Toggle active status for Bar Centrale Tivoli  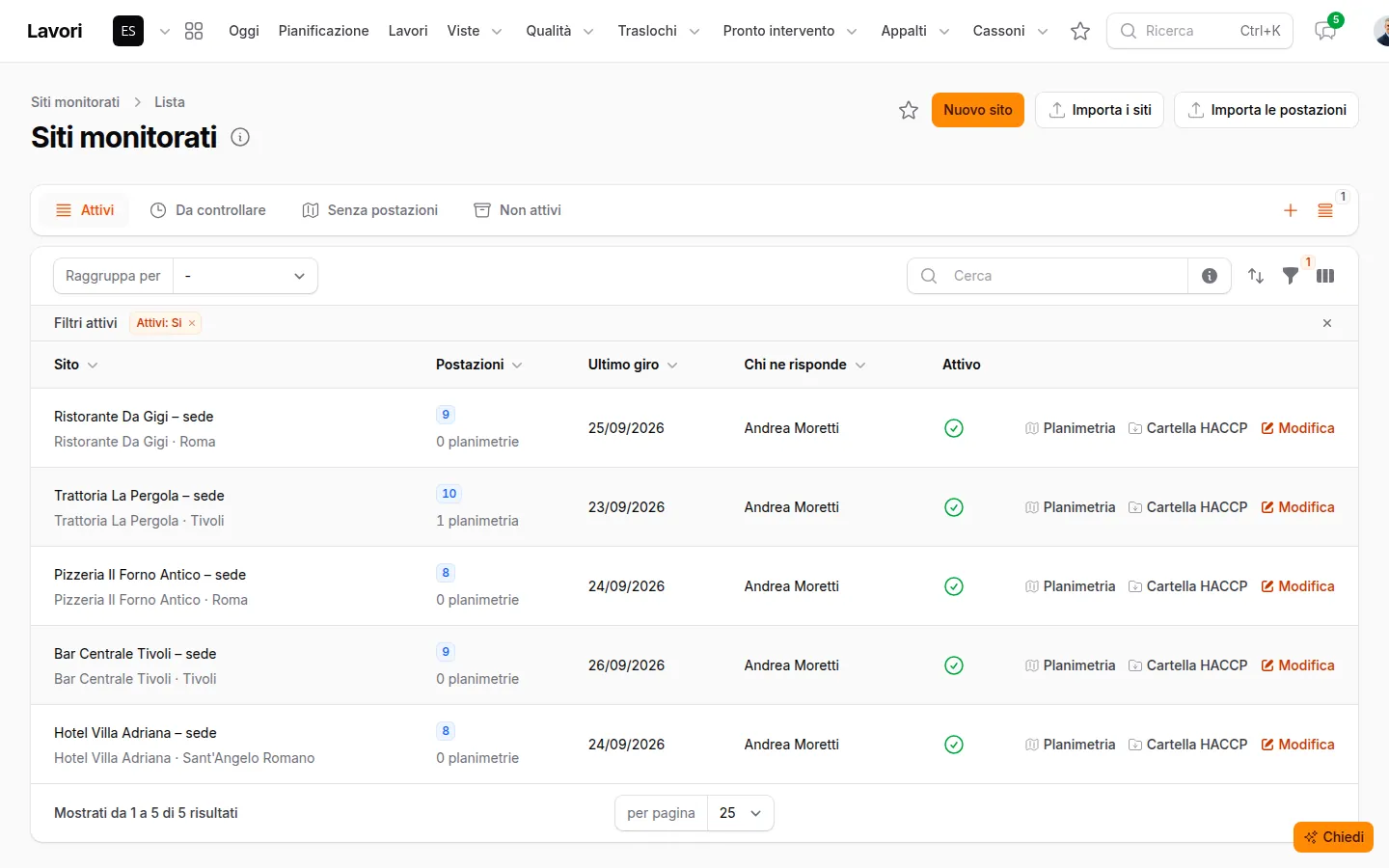click(954, 665)
